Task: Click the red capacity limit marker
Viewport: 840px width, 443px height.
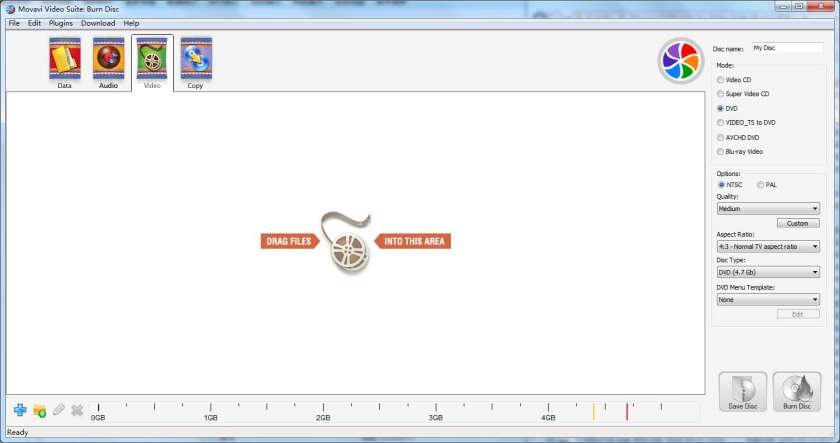Action: pyautogui.click(x=627, y=411)
